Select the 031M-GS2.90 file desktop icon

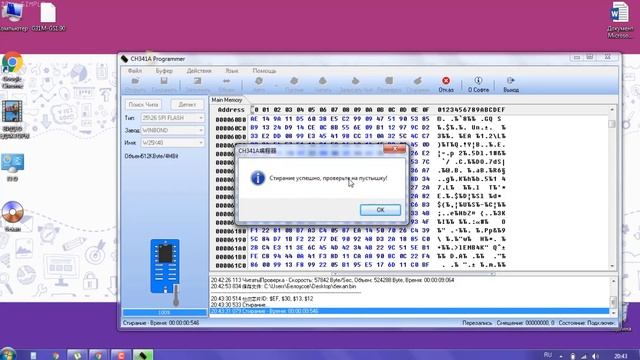pyautogui.click(x=48, y=16)
